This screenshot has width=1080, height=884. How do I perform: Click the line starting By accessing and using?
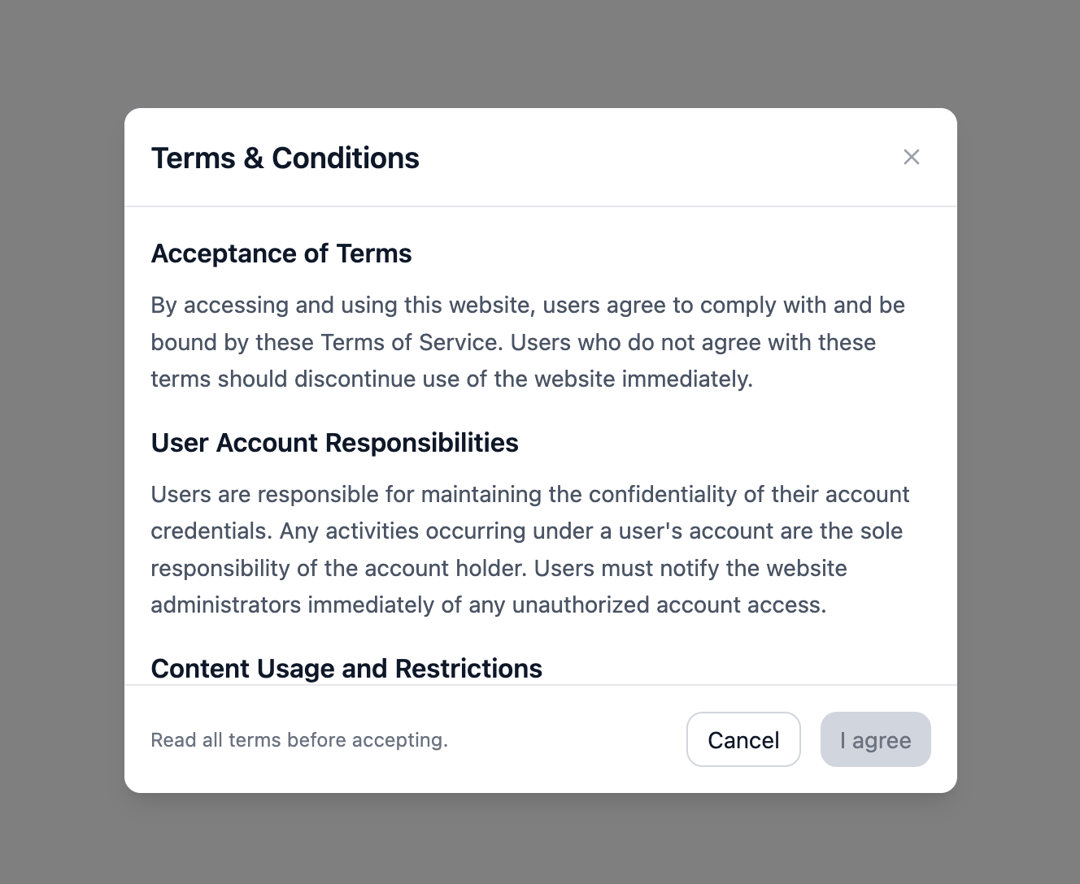tap(528, 305)
